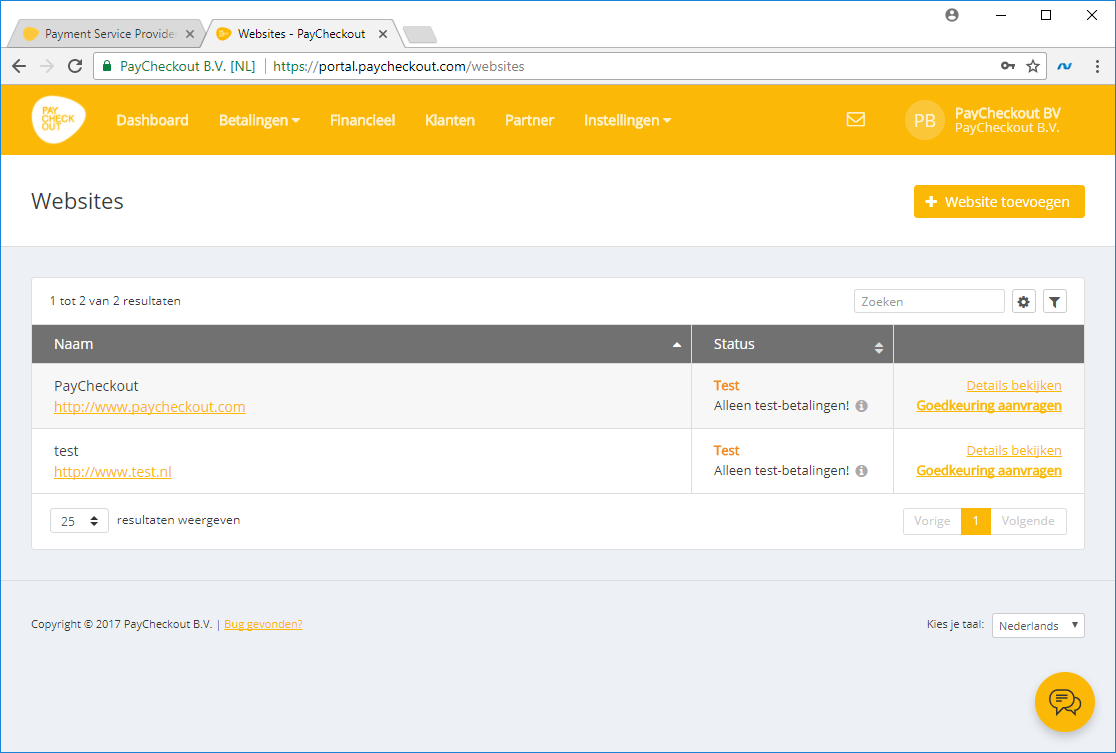The image size is (1116, 753).
Task: Open the Partner page
Action: [530, 120]
